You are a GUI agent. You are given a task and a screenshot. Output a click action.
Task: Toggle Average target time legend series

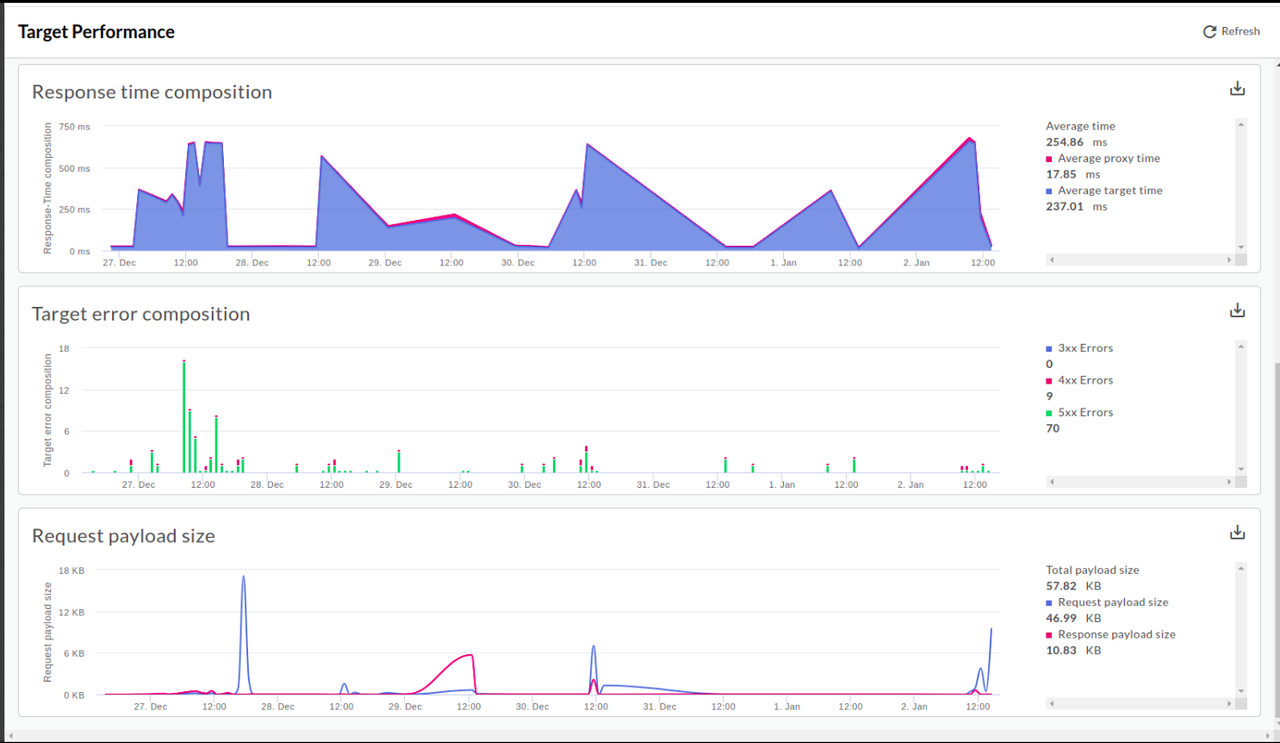(1104, 190)
